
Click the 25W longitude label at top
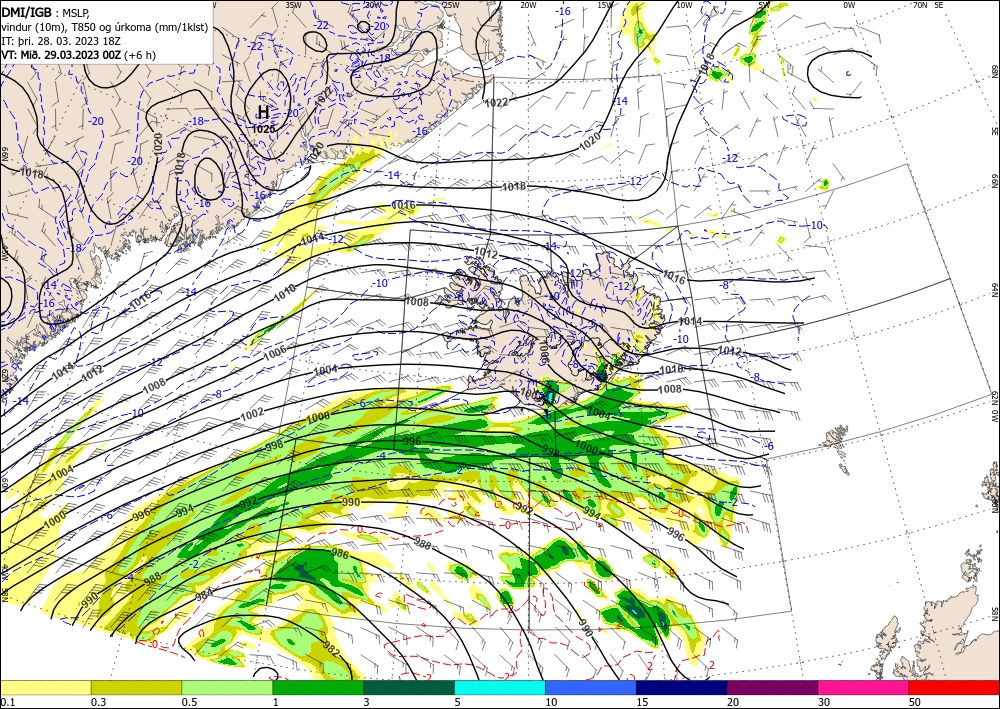(x=451, y=5)
